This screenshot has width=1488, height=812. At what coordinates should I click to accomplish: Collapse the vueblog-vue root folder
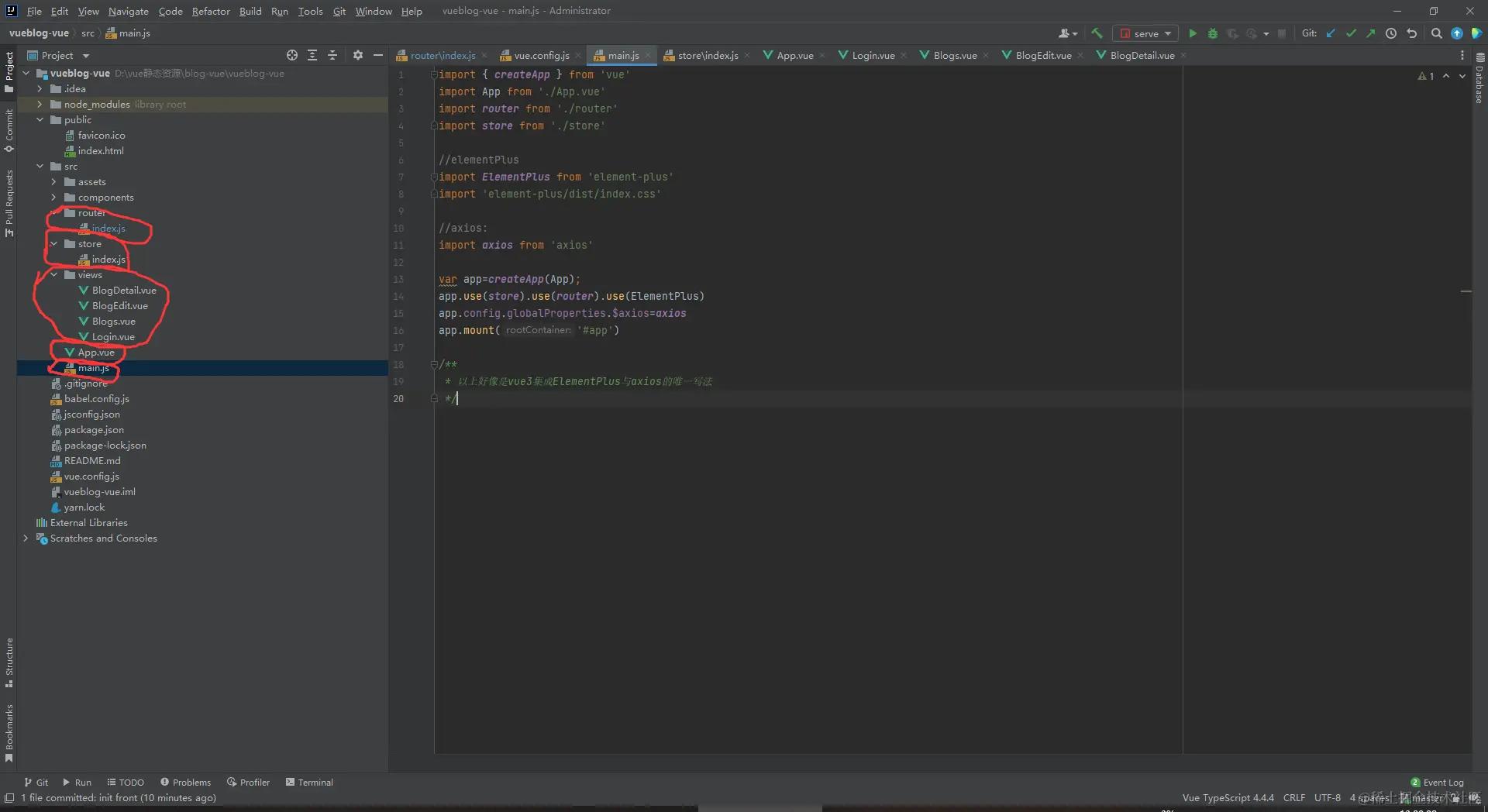(26, 74)
